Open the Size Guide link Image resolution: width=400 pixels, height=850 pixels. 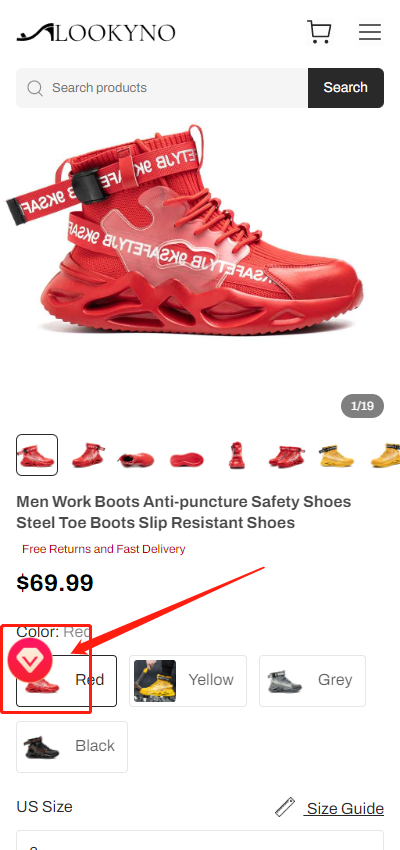point(345,808)
